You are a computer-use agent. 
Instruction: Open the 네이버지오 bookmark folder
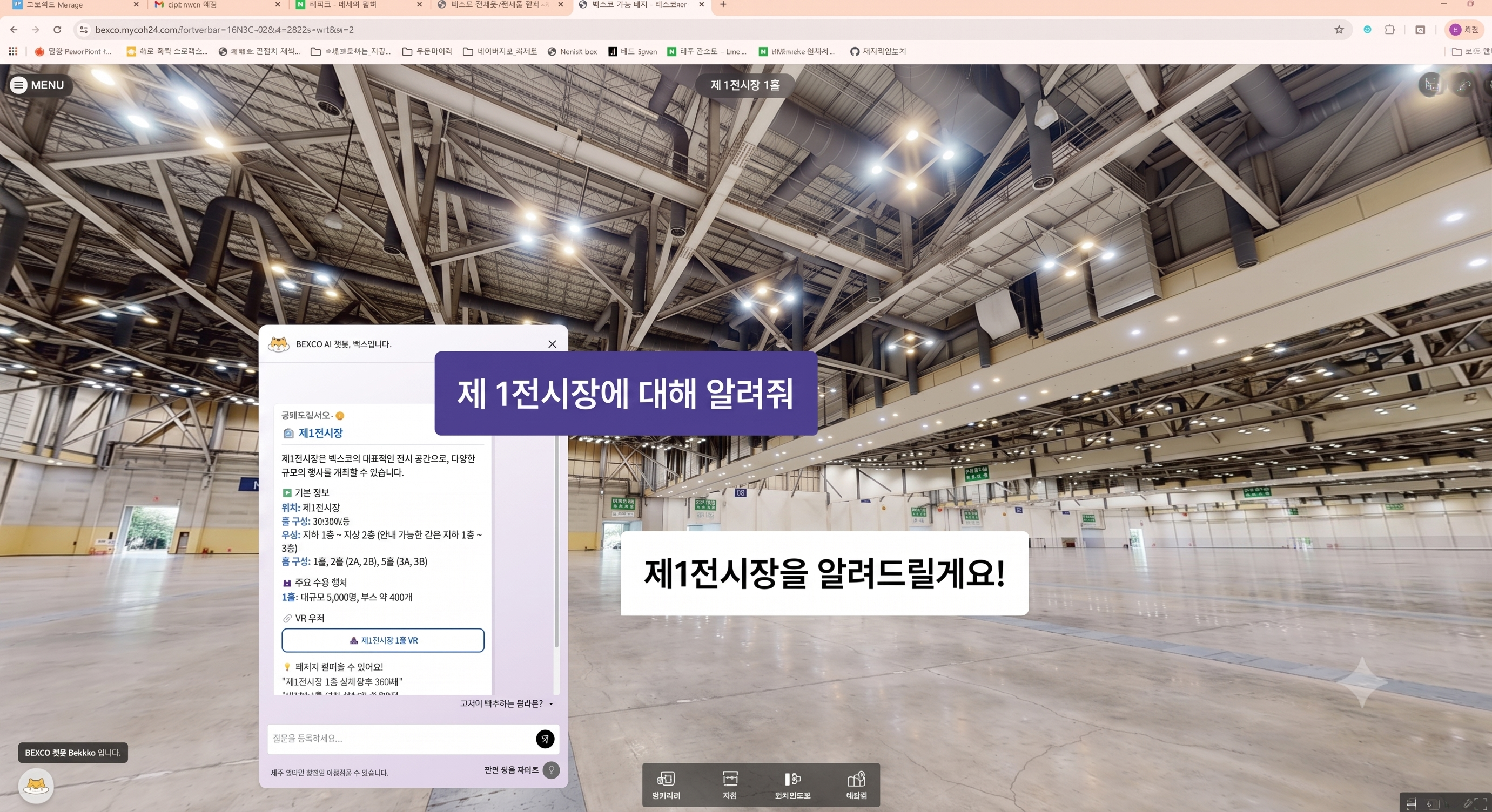500,51
